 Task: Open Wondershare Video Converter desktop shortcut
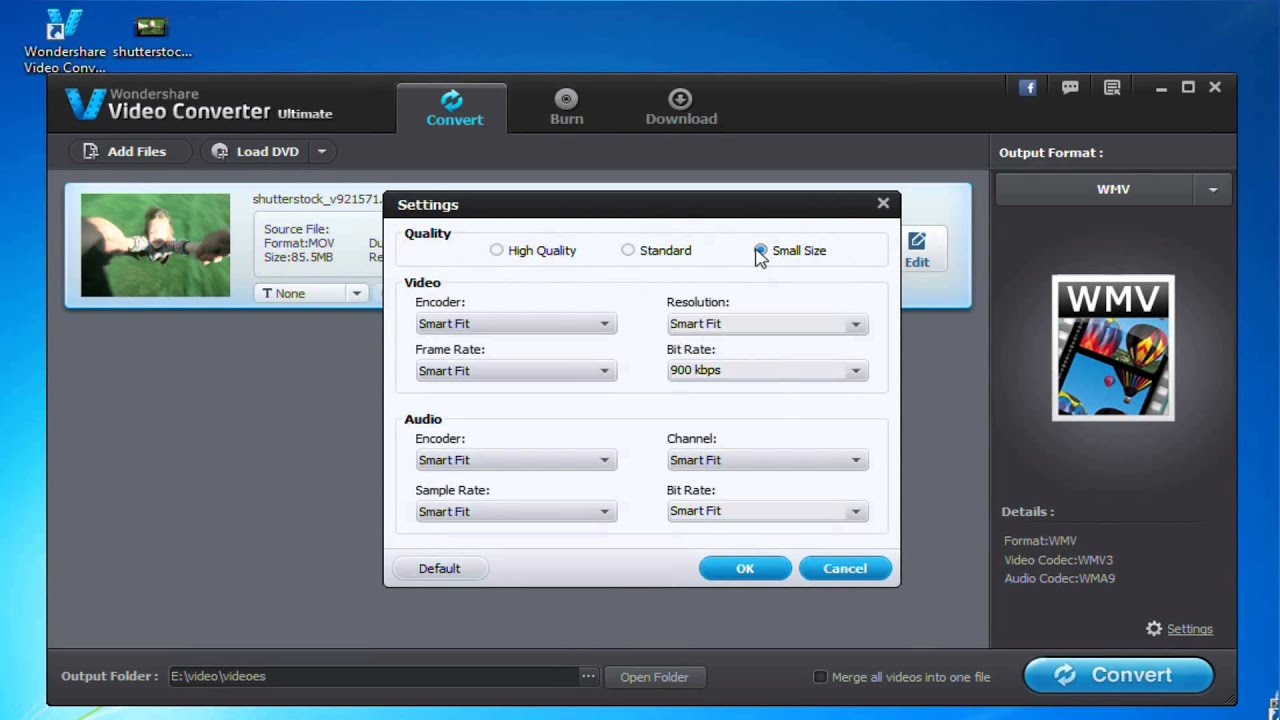tap(65, 40)
